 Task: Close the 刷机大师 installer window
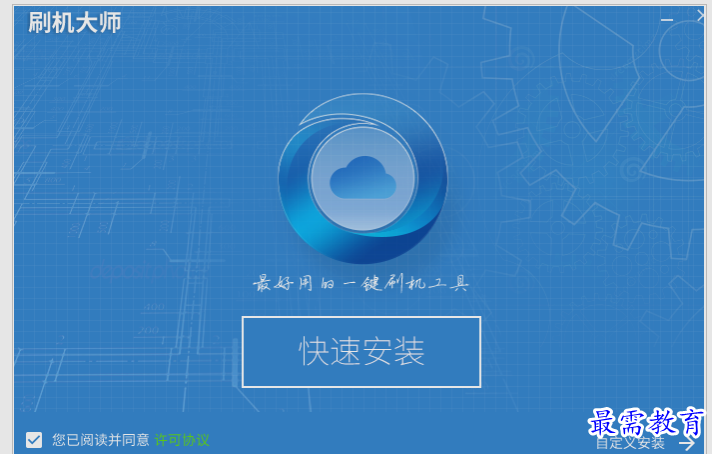click(x=702, y=16)
